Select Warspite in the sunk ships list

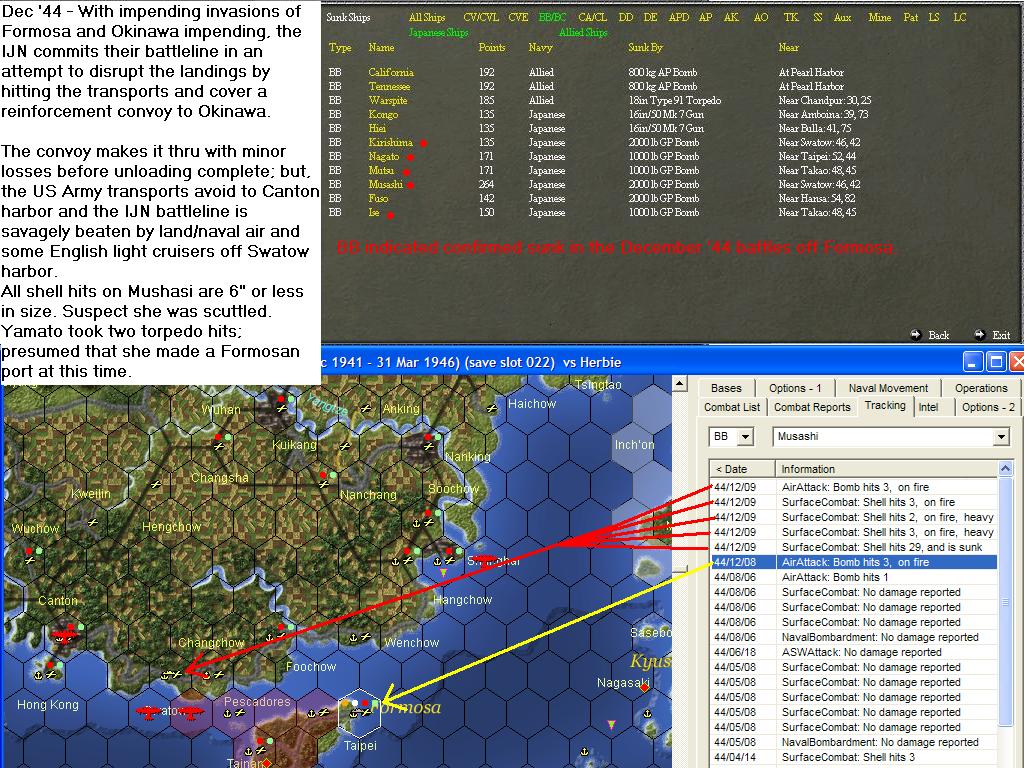388,101
